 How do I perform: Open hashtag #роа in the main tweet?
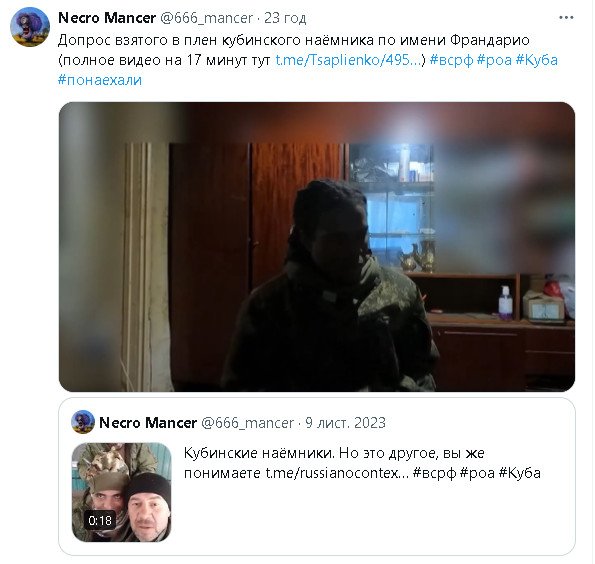494,60
